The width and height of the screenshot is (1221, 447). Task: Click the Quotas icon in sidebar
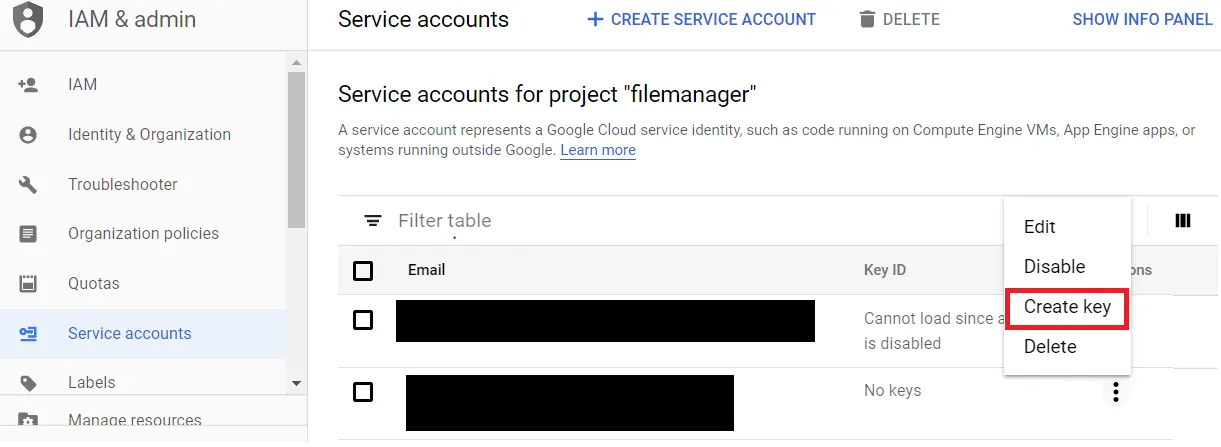tap(28, 283)
